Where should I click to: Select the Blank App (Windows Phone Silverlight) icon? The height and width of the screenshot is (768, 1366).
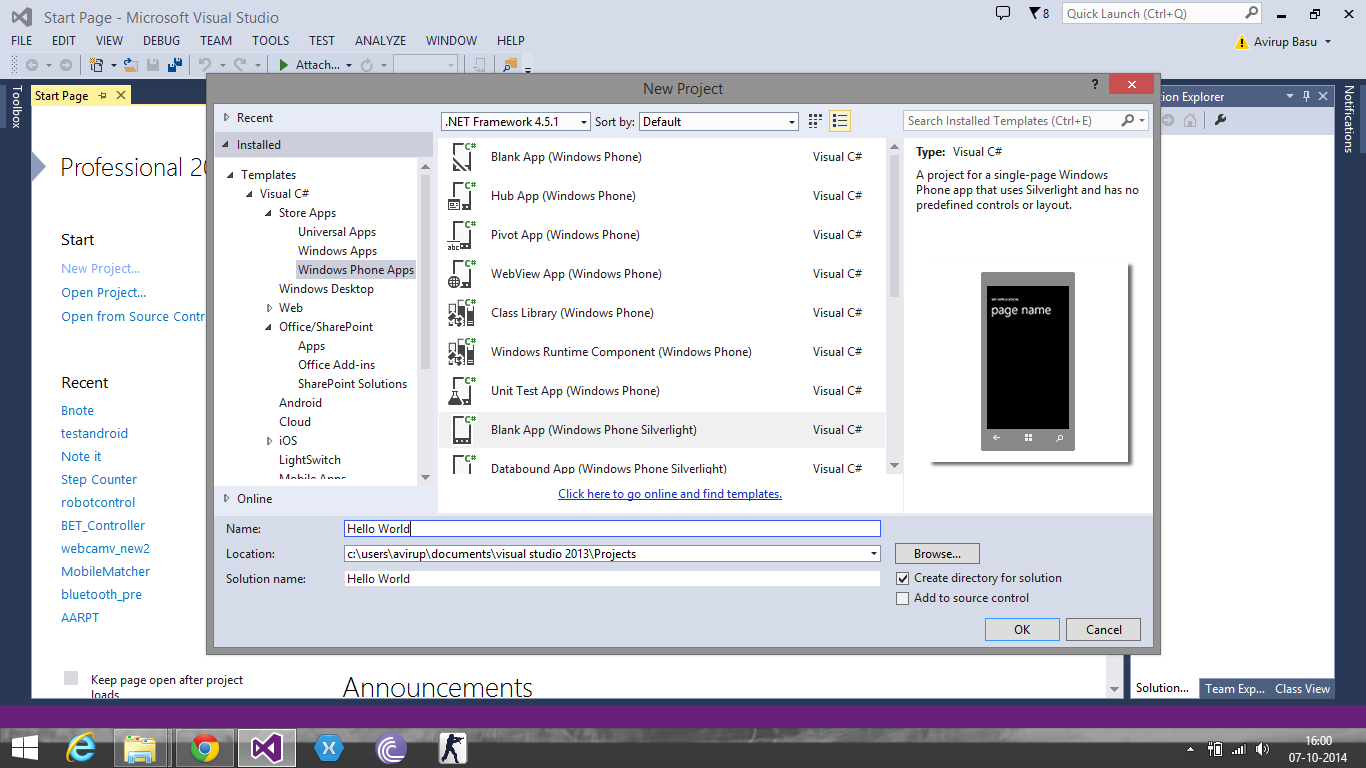[x=462, y=430]
